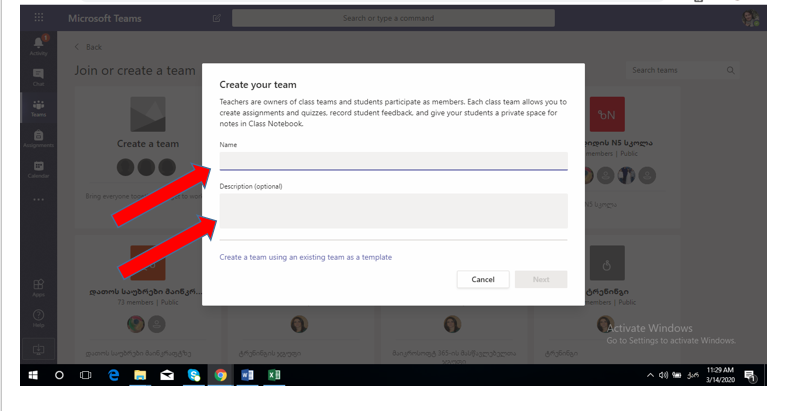Open the profile avatar menu

click(750, 18)
